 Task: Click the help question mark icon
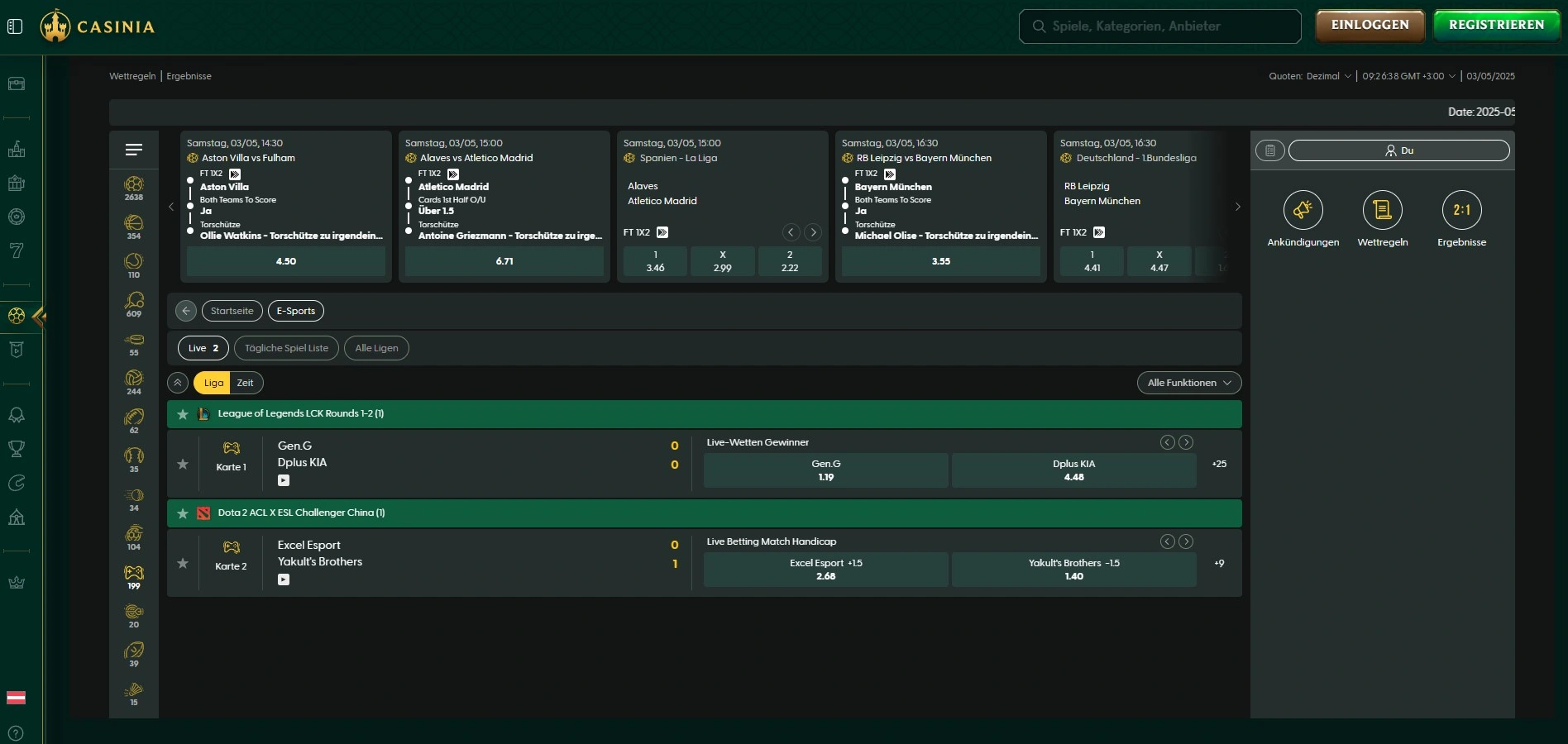point(16,733)
